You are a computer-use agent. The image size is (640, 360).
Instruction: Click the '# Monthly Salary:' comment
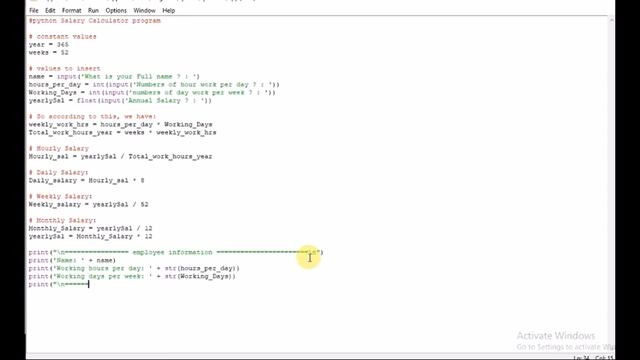[x=62, y=220]
